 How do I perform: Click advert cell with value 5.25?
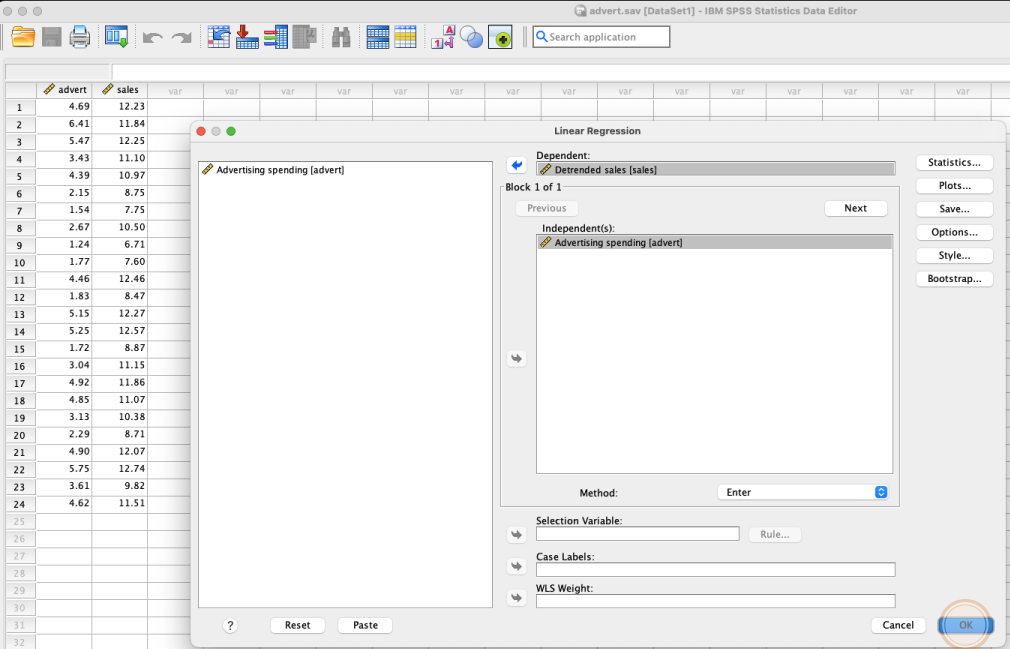pos(64,331)
